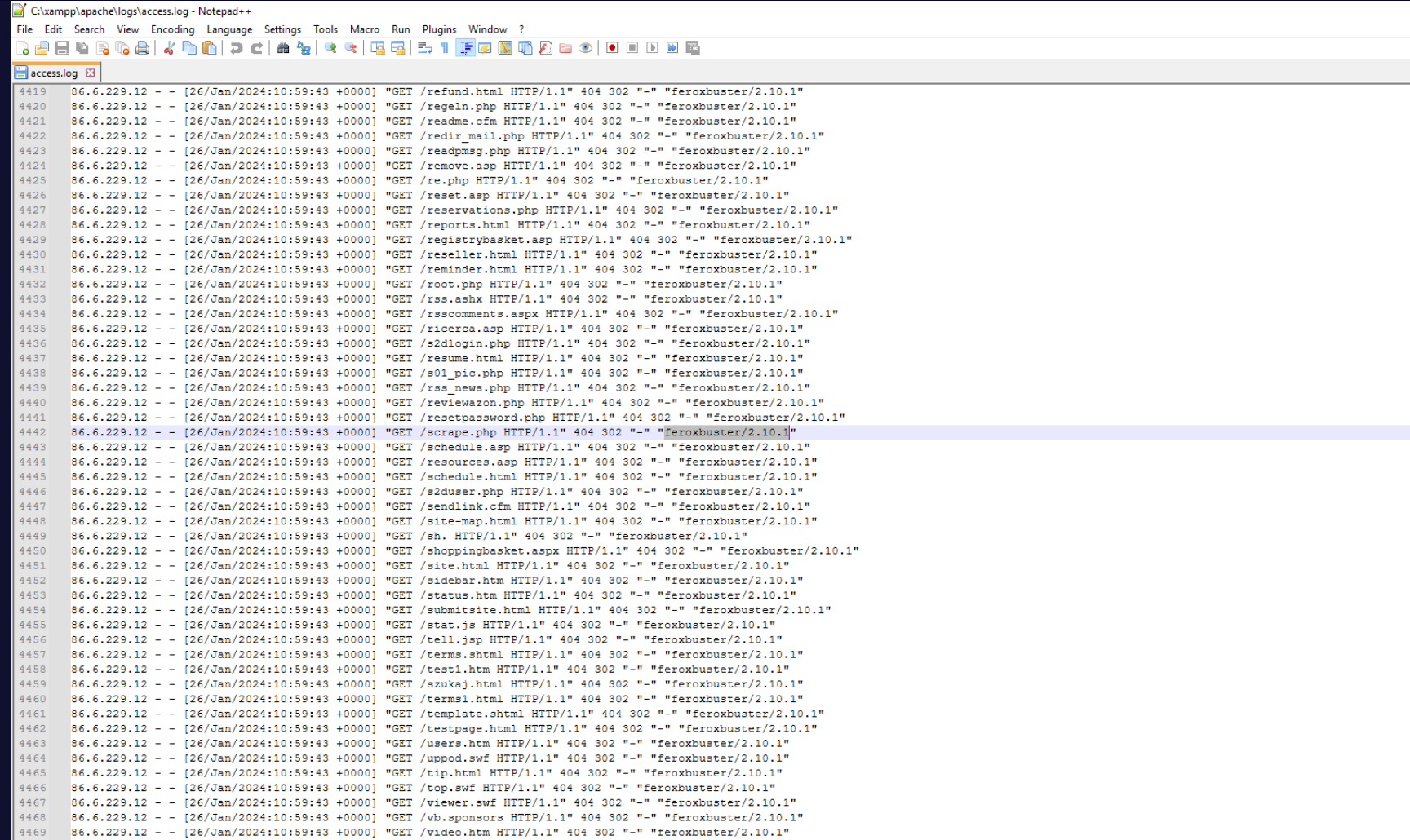1410x840 pixels.
Task: Close the access.log tab
Action: [x=91, y=73]
